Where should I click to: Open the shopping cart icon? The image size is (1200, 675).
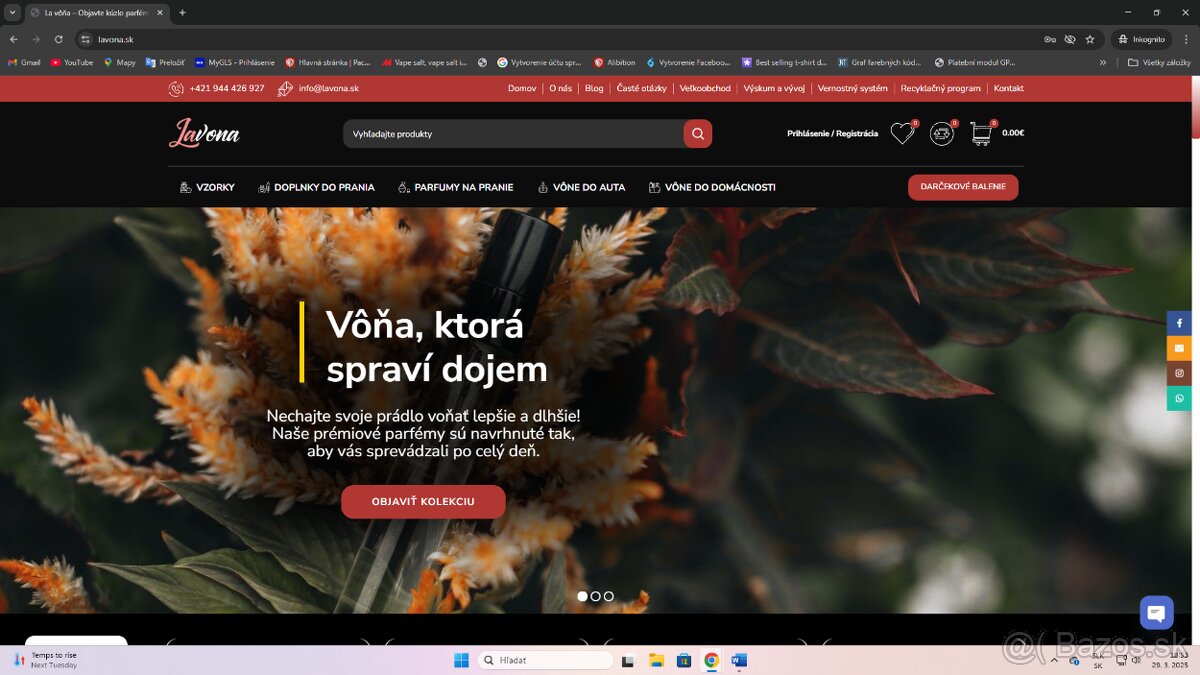981,134
